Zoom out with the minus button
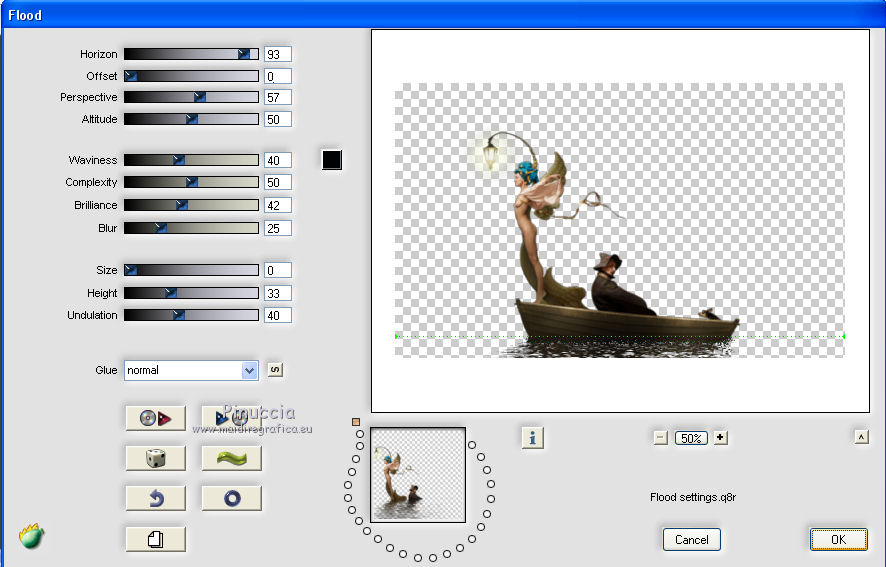Screen dimensions: 886x567 point(661,438)
